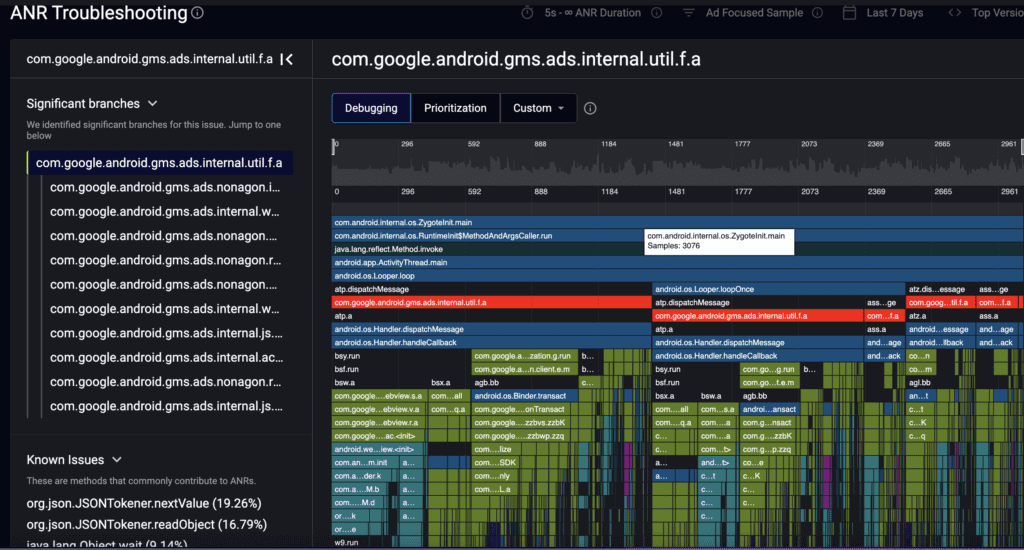Jump to com.google.android.gms.ads.nonagon.i... branch
The height and width of the screenshot is (550, 1024).
coord(165,187)
